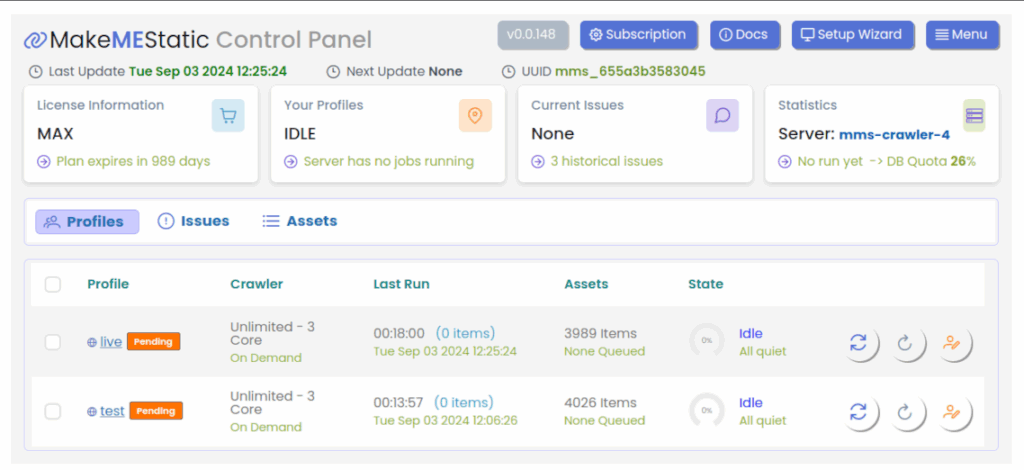
Task: Check the box for the test profile
Action: point(53,411)
